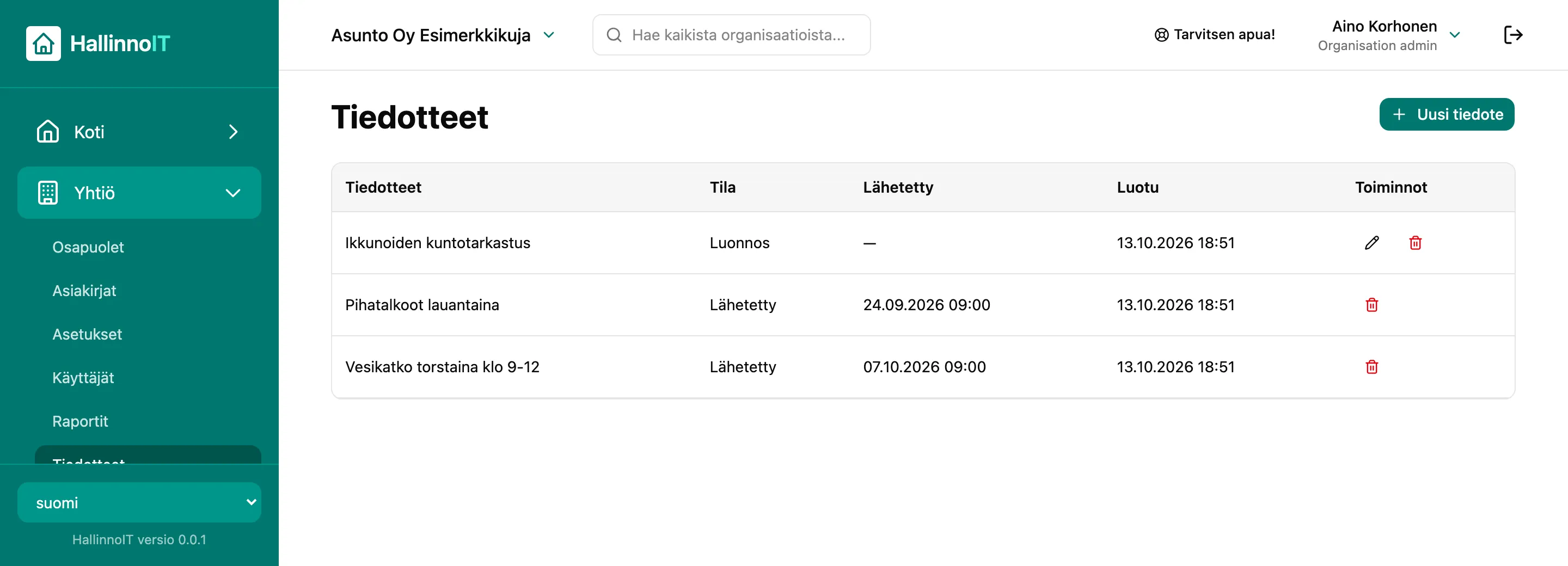Viewport: 1568px width, 566px height.
Task: Click the 07.10.2026 09:00 sent date
Action: point(924,367)
